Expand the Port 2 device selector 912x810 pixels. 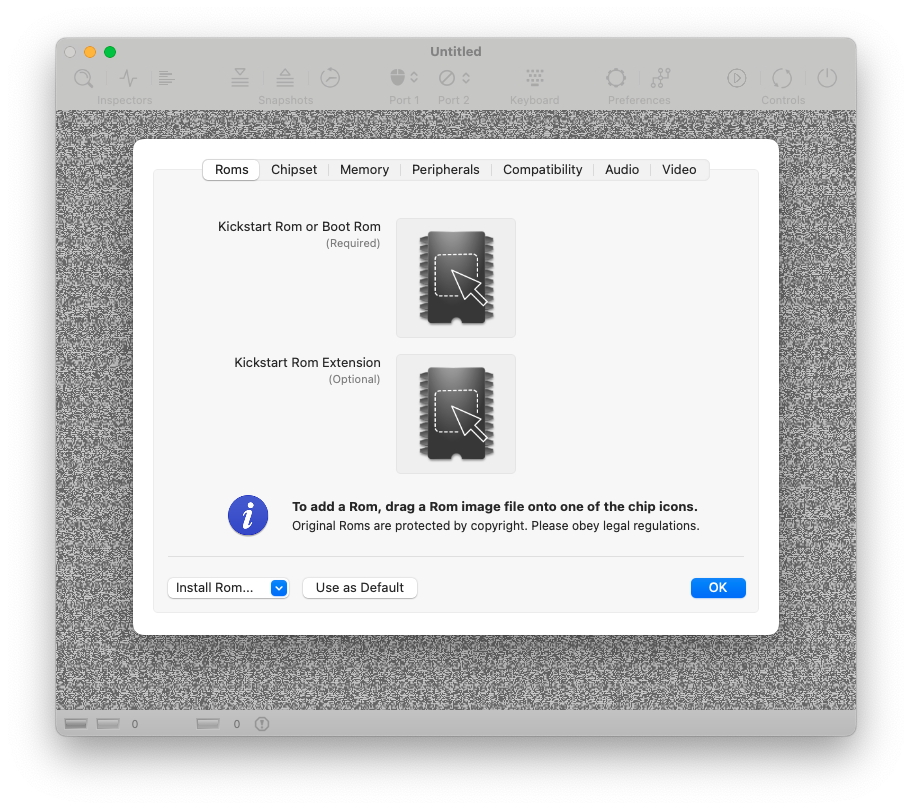[454, 78]
